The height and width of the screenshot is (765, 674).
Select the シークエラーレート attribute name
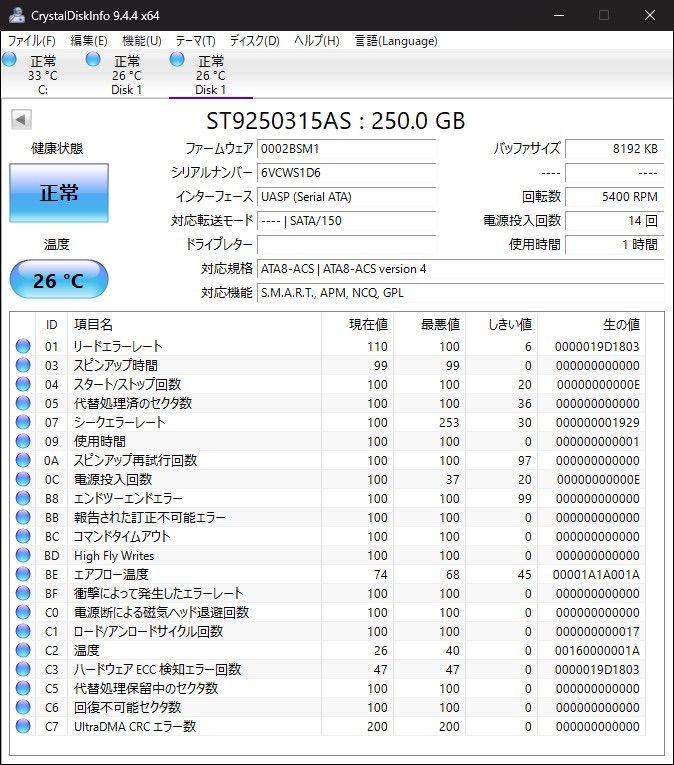coord(119,423)
